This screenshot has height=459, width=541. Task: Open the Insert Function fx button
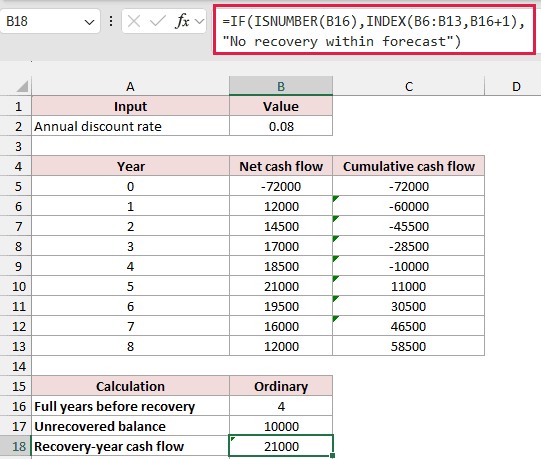[x=182, y=21]
